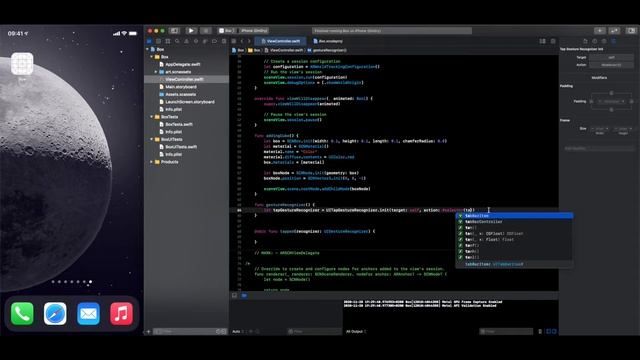Open the History inspector clock icon

tap(595, 41)
